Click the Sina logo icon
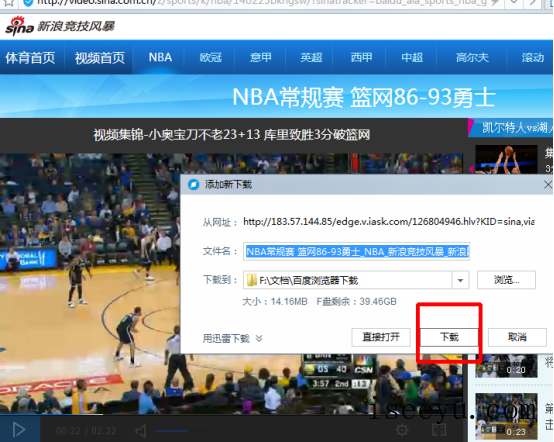 click(19, 26)
